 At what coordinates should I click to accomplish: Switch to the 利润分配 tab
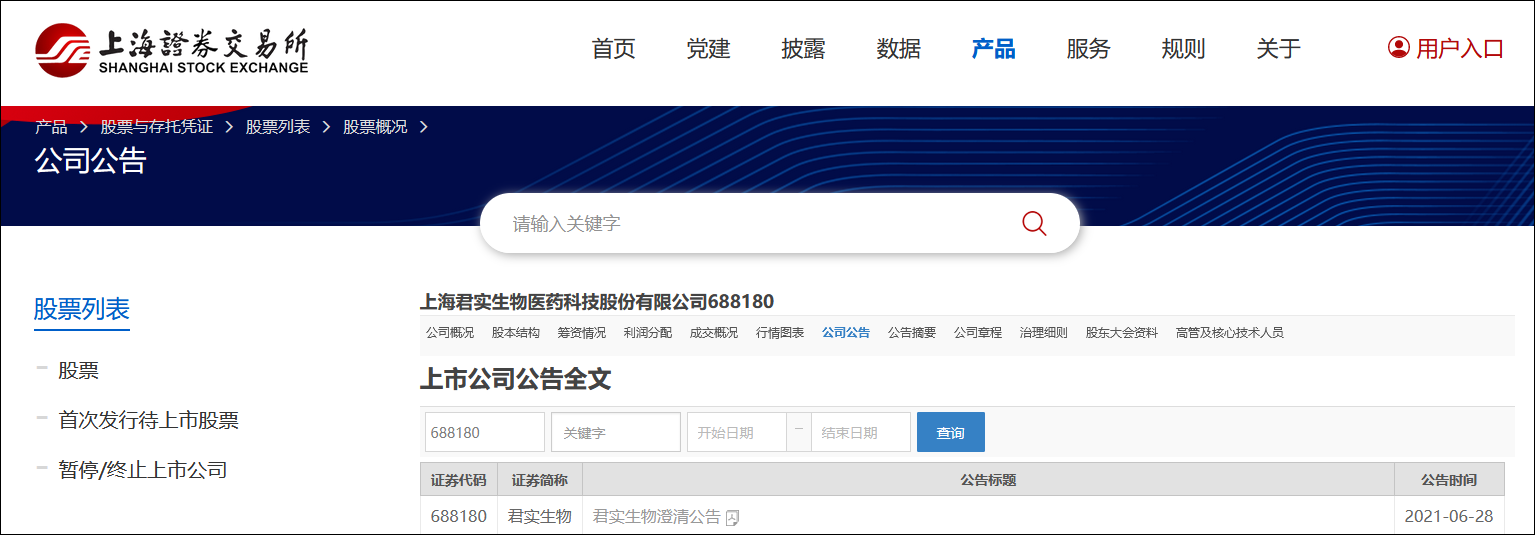[648, 333]
